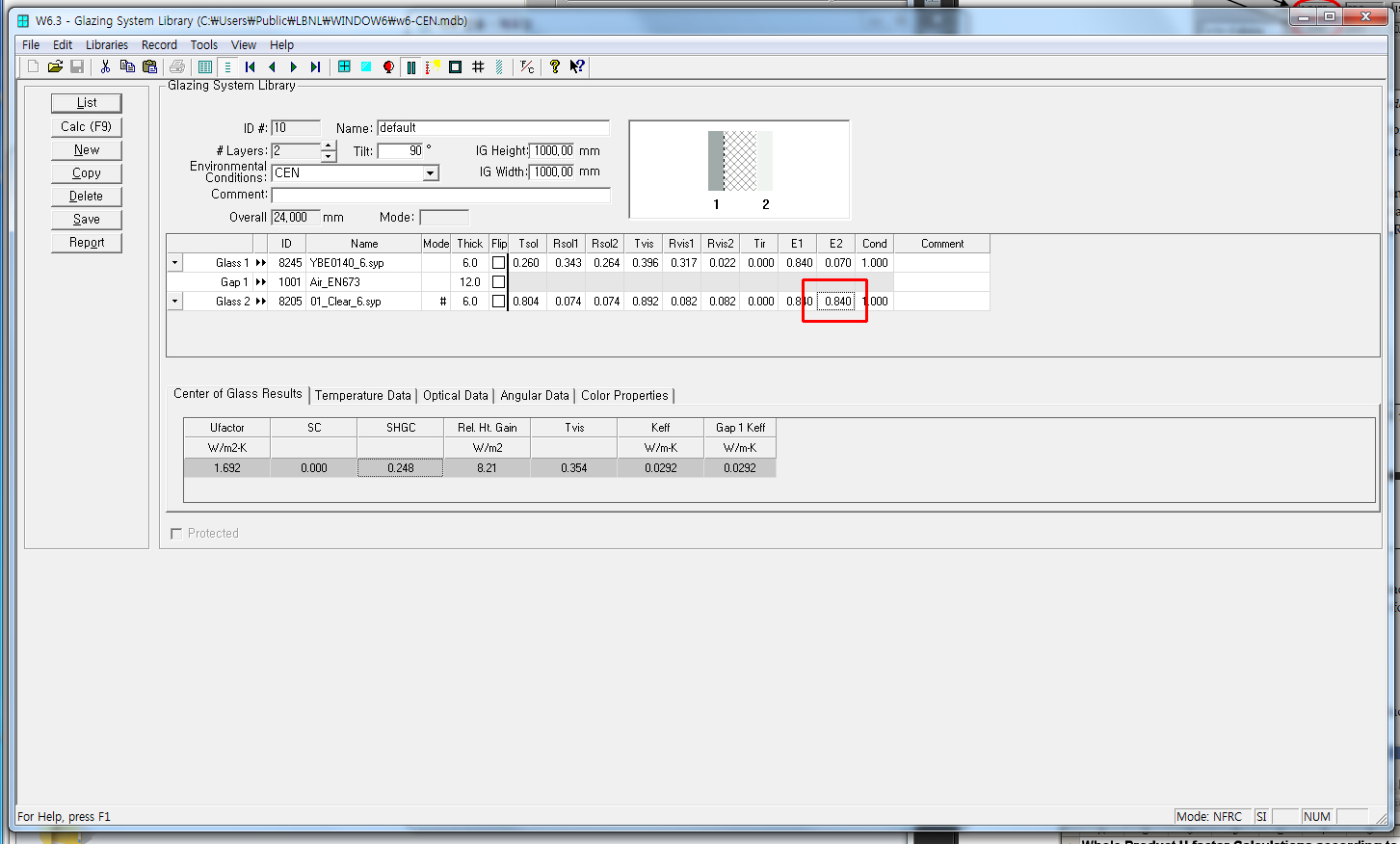Click the Open file toolbar icon
The height and width of the screenshot is (844, 1400).
(55, 66)
